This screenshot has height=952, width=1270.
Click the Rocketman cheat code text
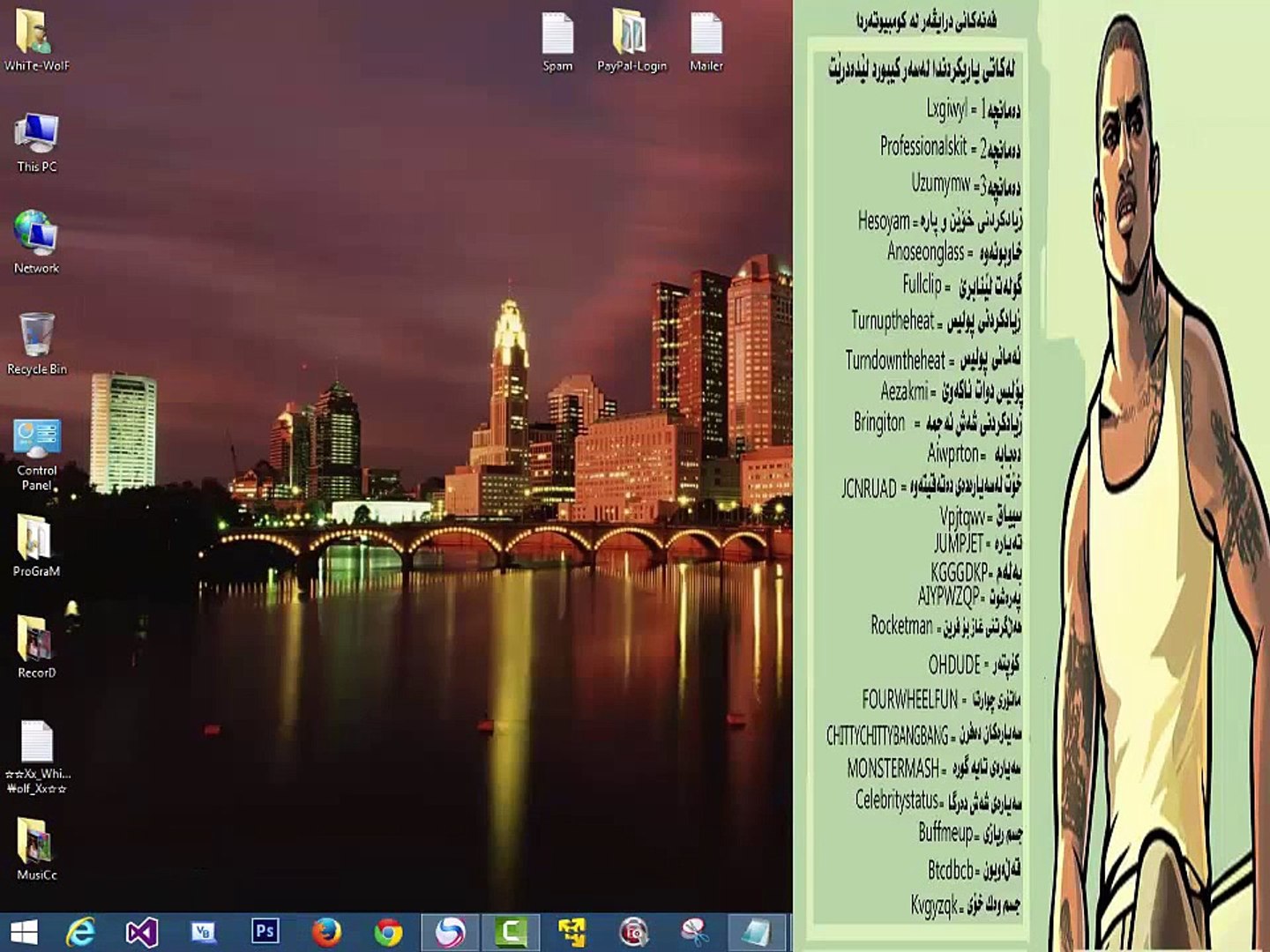pyautogui.click(x=901, y=626)
